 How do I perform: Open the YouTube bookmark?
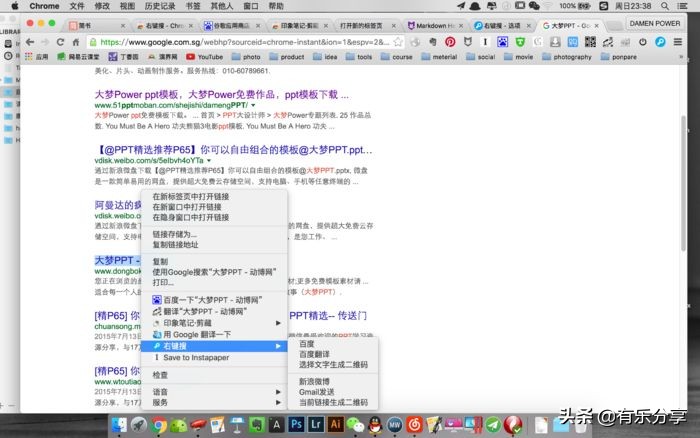pyautogui.click(x=204, y=57)
